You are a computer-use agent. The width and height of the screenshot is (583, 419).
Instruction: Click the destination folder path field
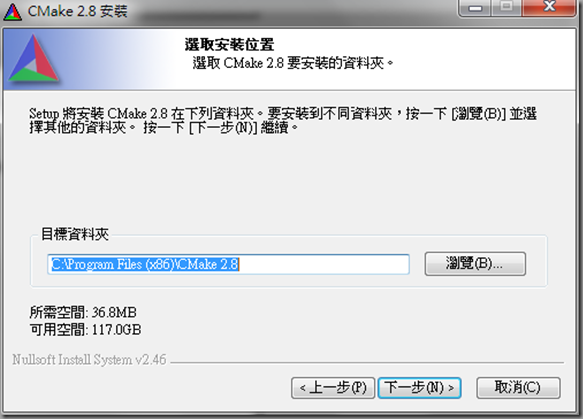(x=228, y=264)
